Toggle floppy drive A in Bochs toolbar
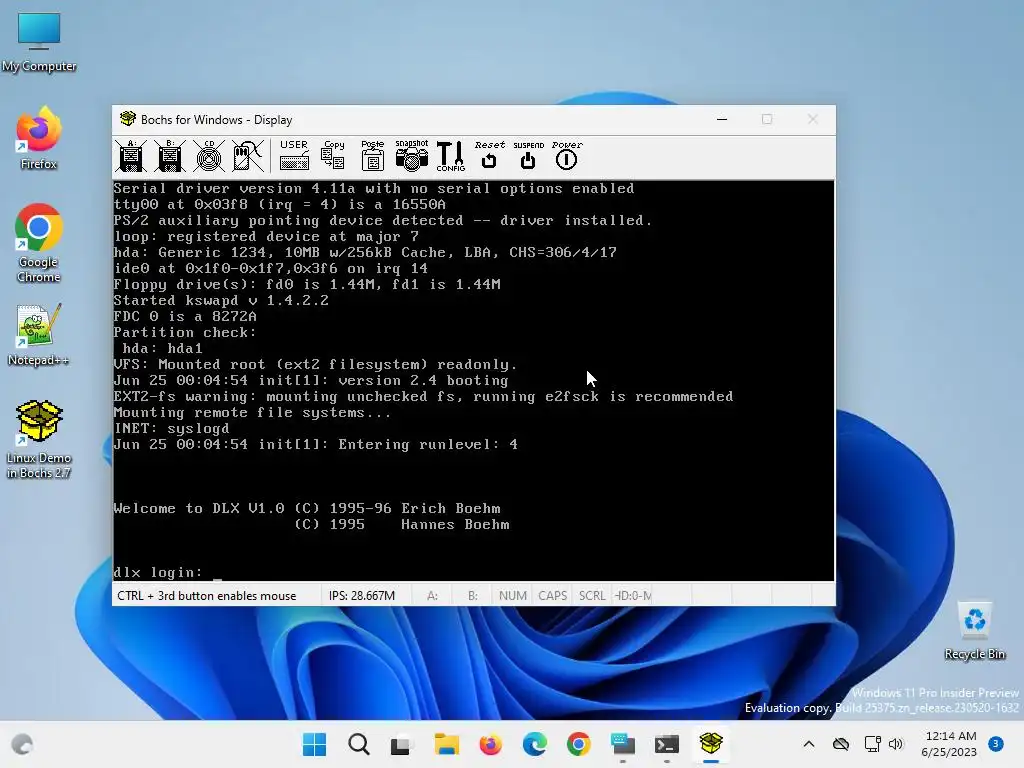 (131, 156)
